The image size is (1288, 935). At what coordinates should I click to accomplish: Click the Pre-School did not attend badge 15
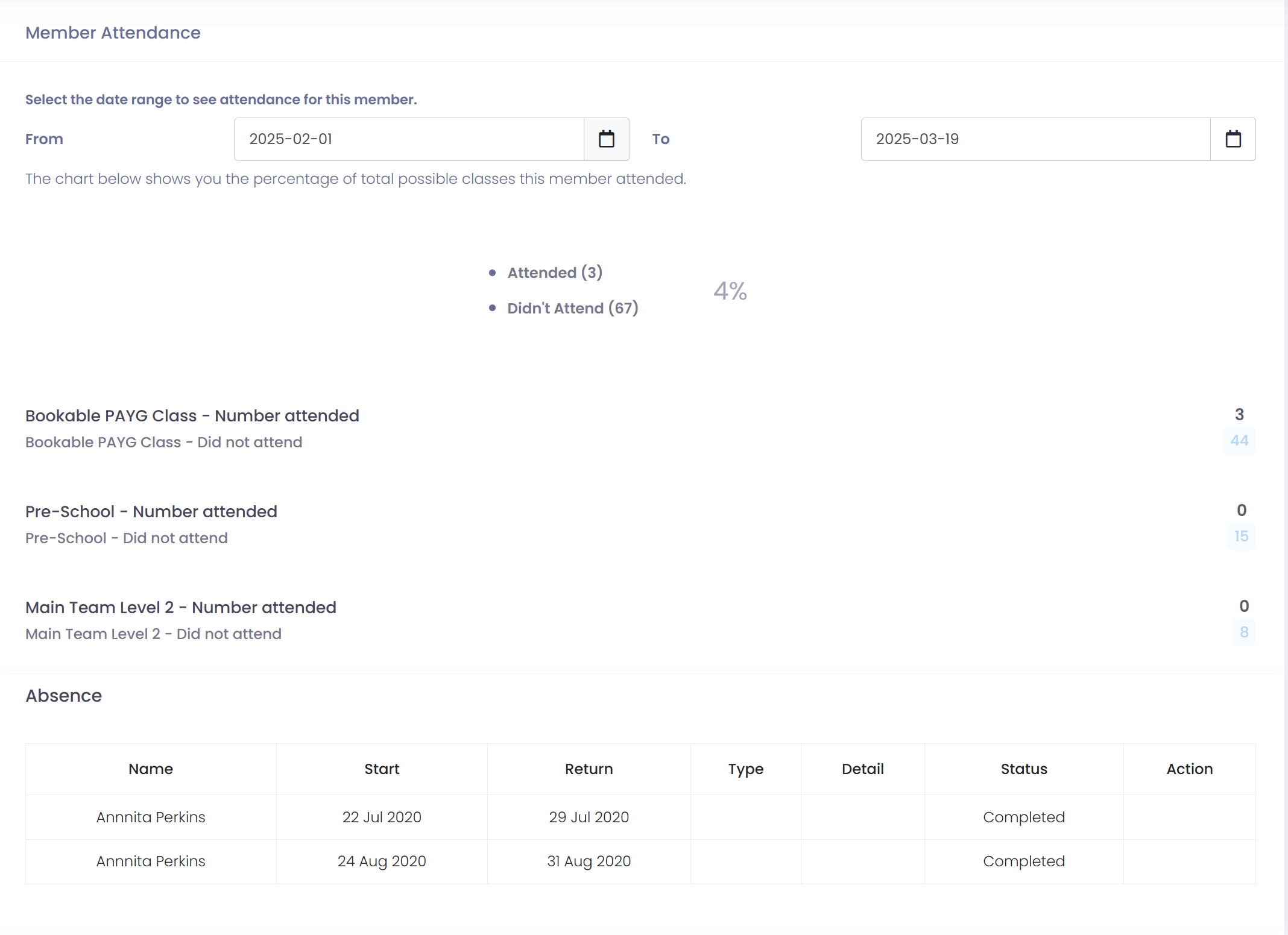click(1241, 537)
